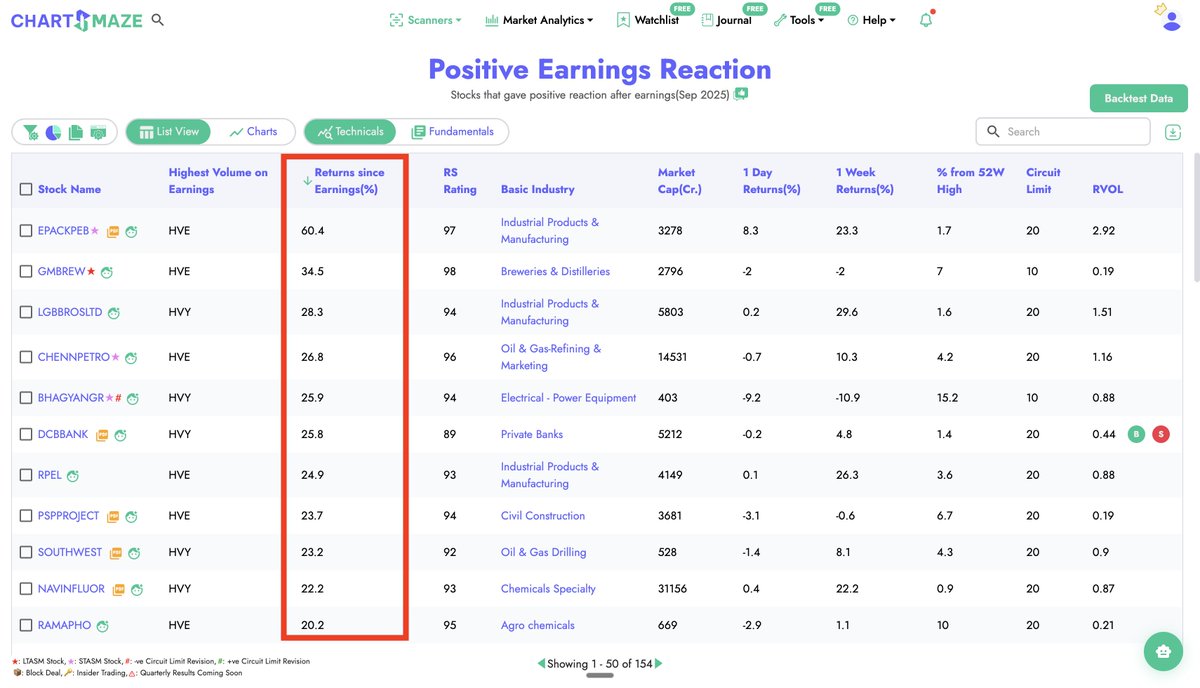Screen dimensions: 1200x688
Task: Check the RAMAPHO row checkbox
Action: (26, 626)
